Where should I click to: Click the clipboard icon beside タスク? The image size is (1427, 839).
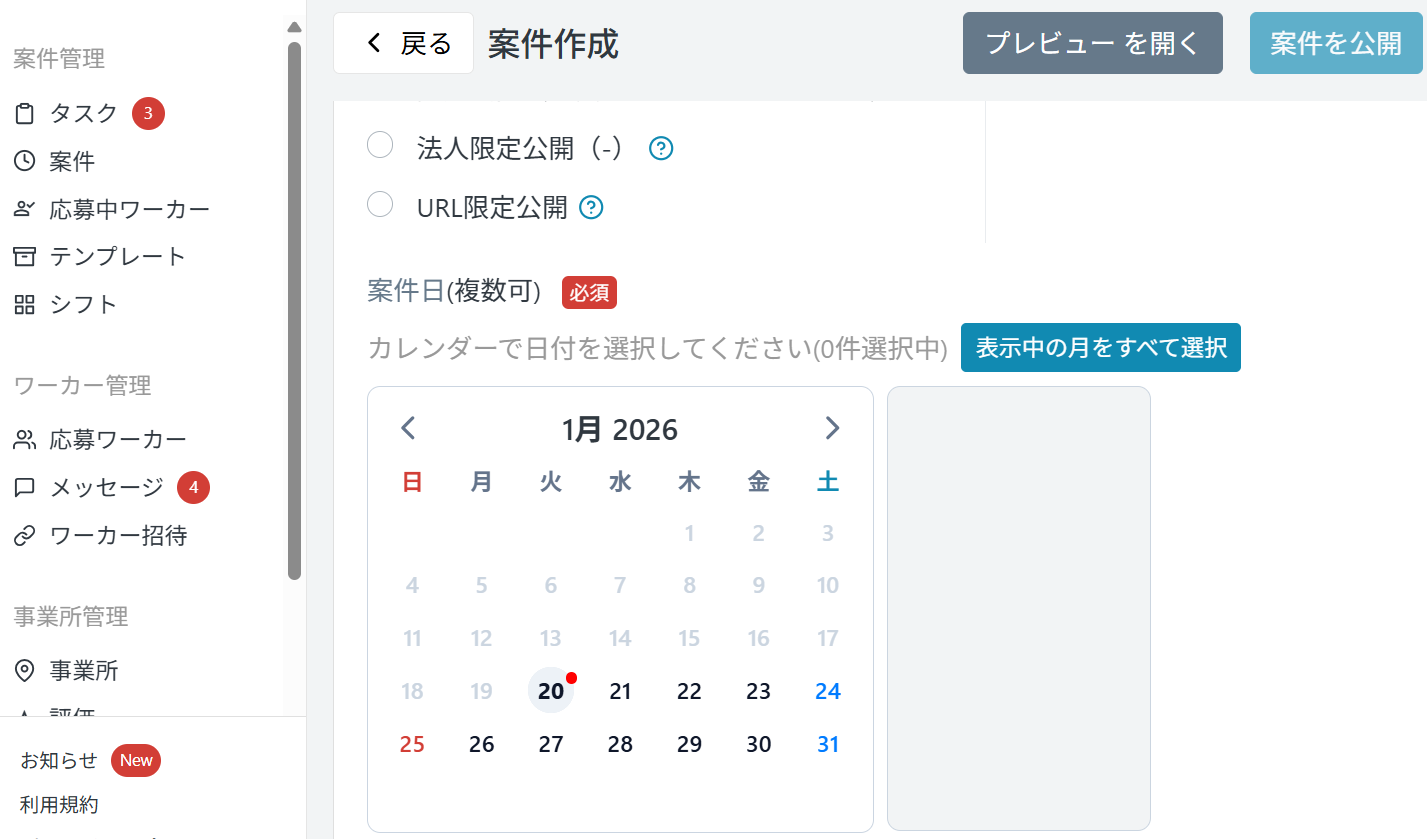pyautogui.click(x=24, y=114)
